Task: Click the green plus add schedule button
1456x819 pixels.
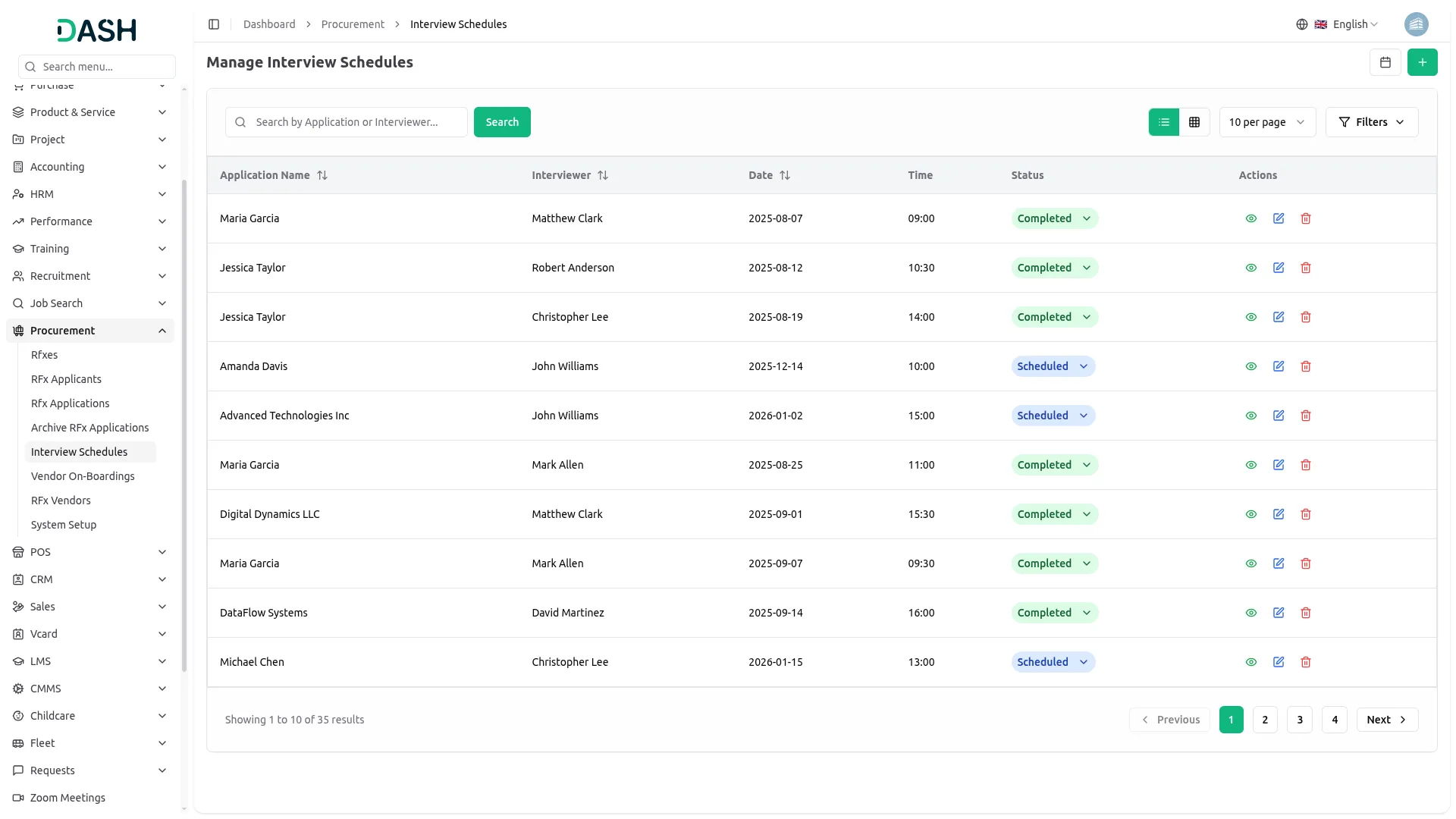Action: coord(1422,62)
